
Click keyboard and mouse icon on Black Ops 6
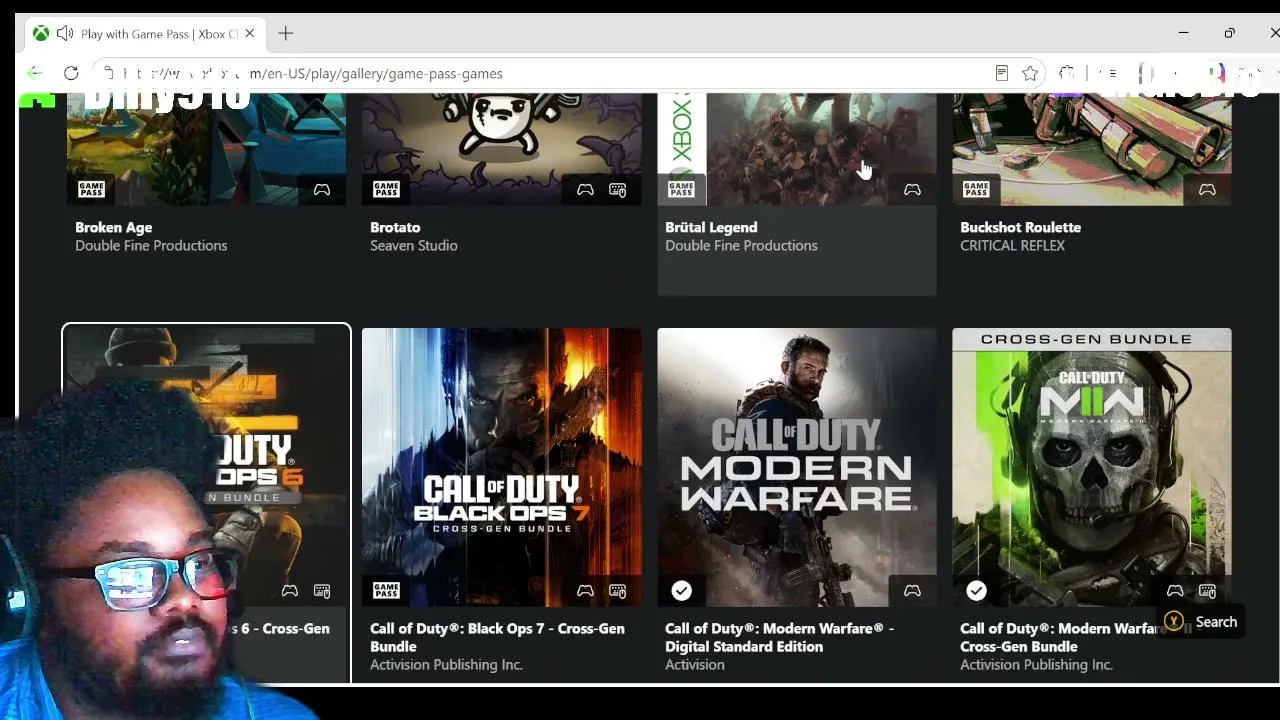click(322, 591)
